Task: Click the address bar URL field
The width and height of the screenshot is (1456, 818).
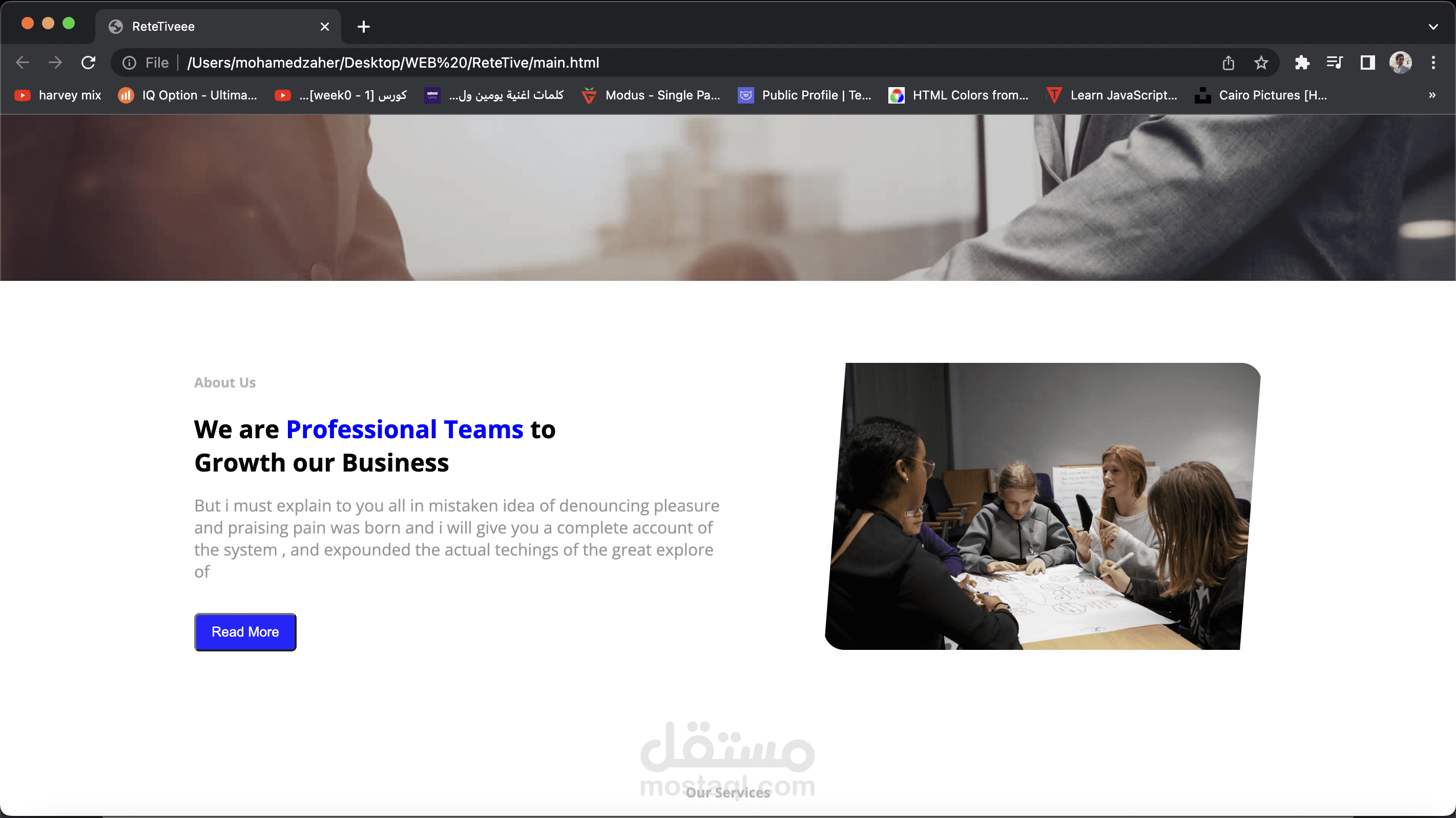Action: click(x=678, y=62)
